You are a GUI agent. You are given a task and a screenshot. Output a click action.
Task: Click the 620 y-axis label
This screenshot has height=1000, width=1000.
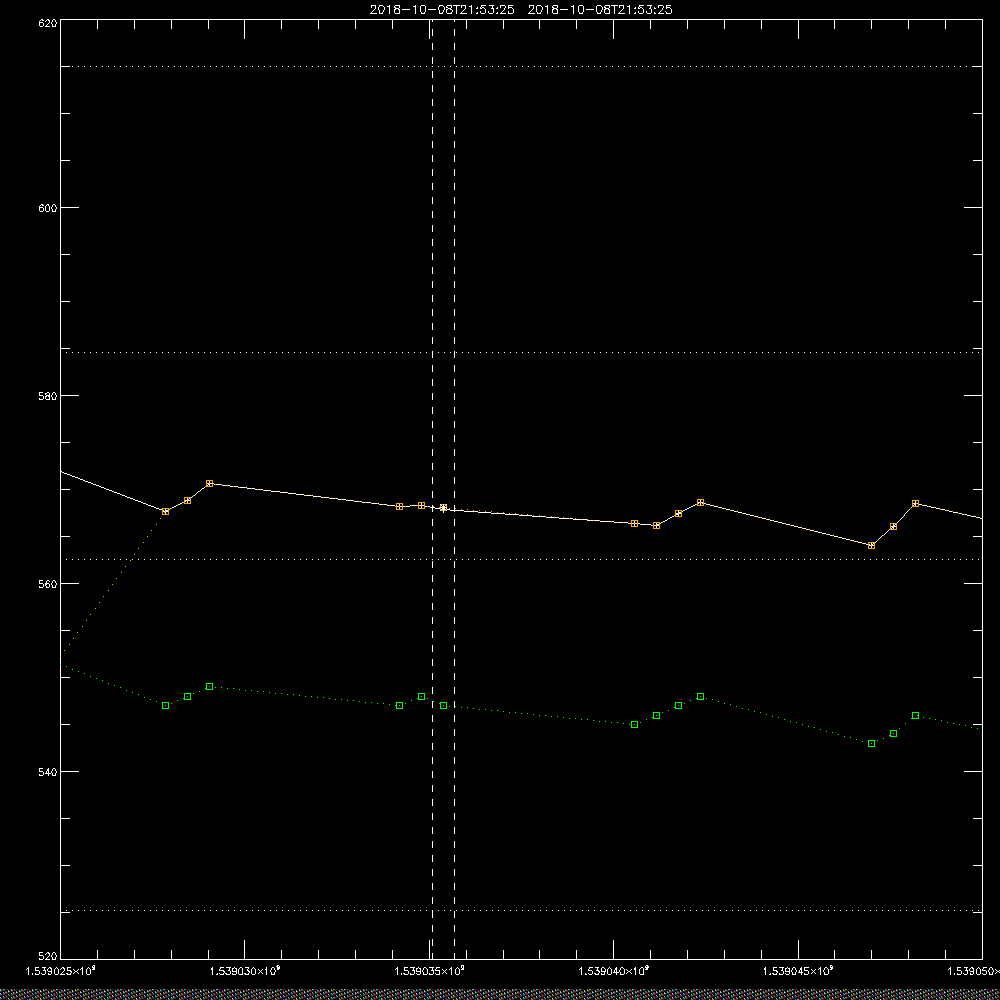(48, 23)
